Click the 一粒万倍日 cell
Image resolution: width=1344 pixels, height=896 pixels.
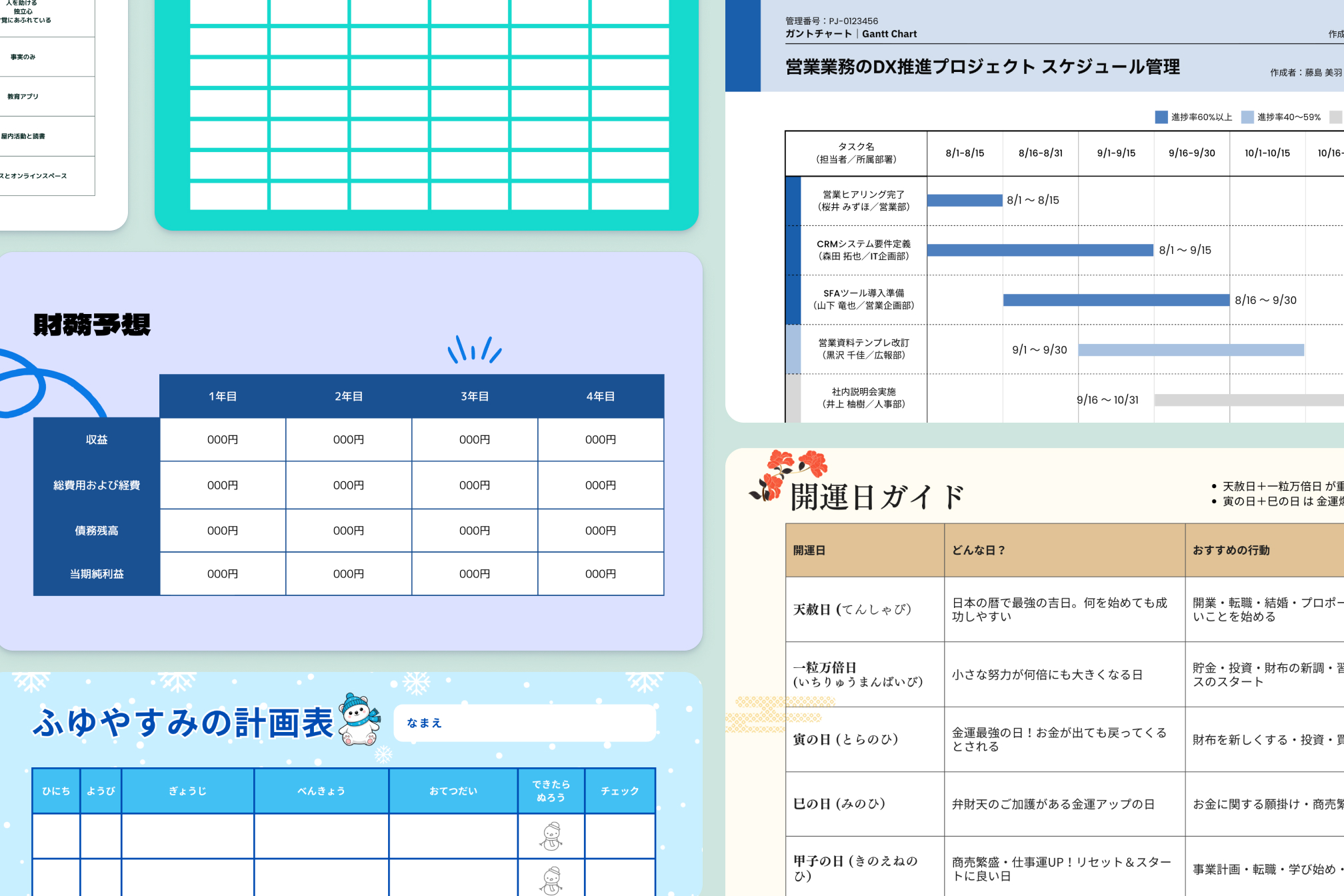865,675
